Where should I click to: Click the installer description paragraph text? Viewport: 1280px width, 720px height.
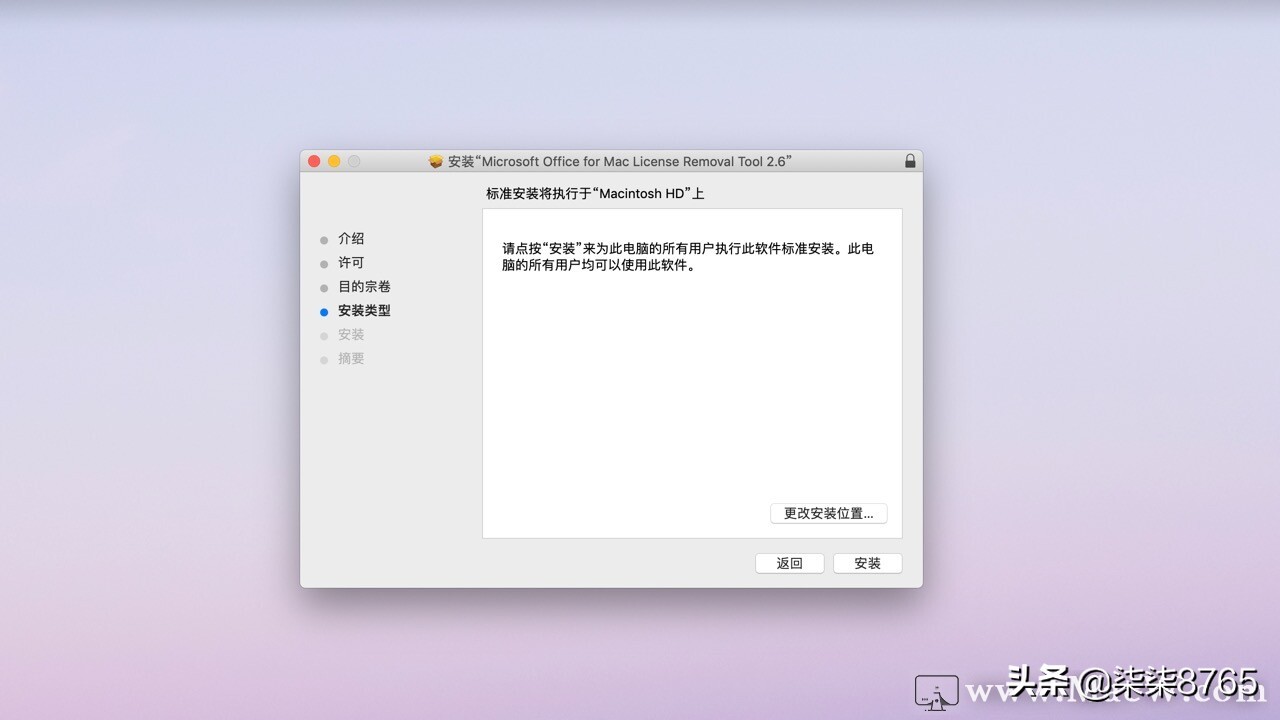pyautogui.click(x=688, y=257)
